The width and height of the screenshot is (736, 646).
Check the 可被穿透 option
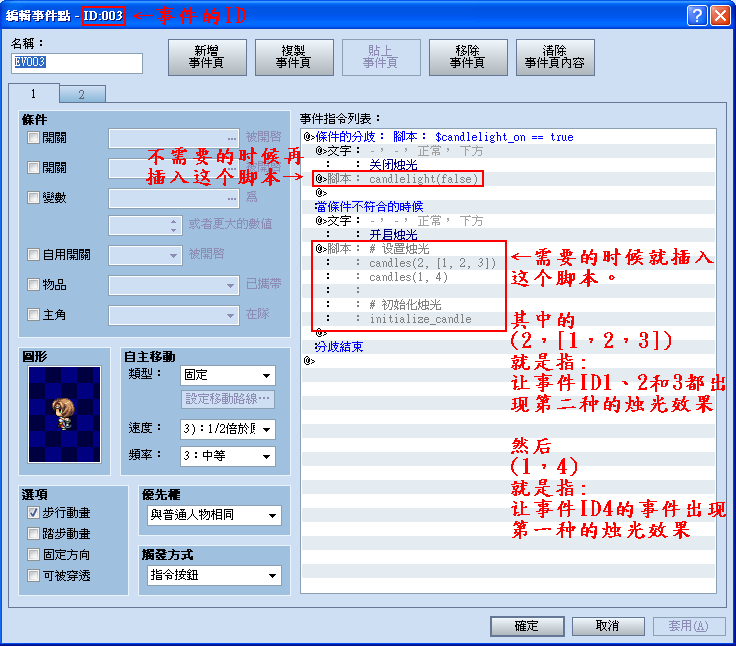click(33, 576)
